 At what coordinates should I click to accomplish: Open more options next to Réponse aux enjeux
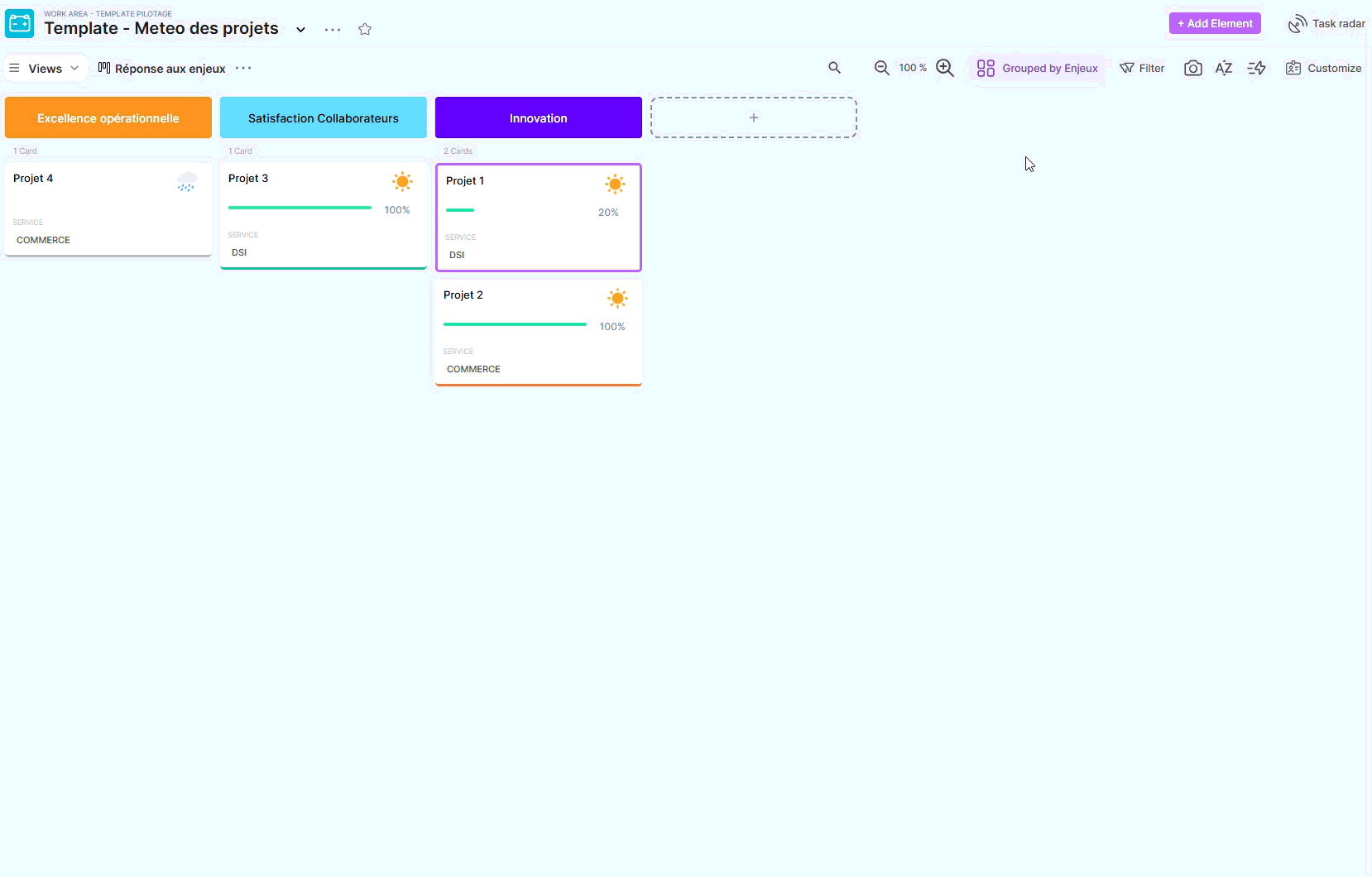[243, 68]
